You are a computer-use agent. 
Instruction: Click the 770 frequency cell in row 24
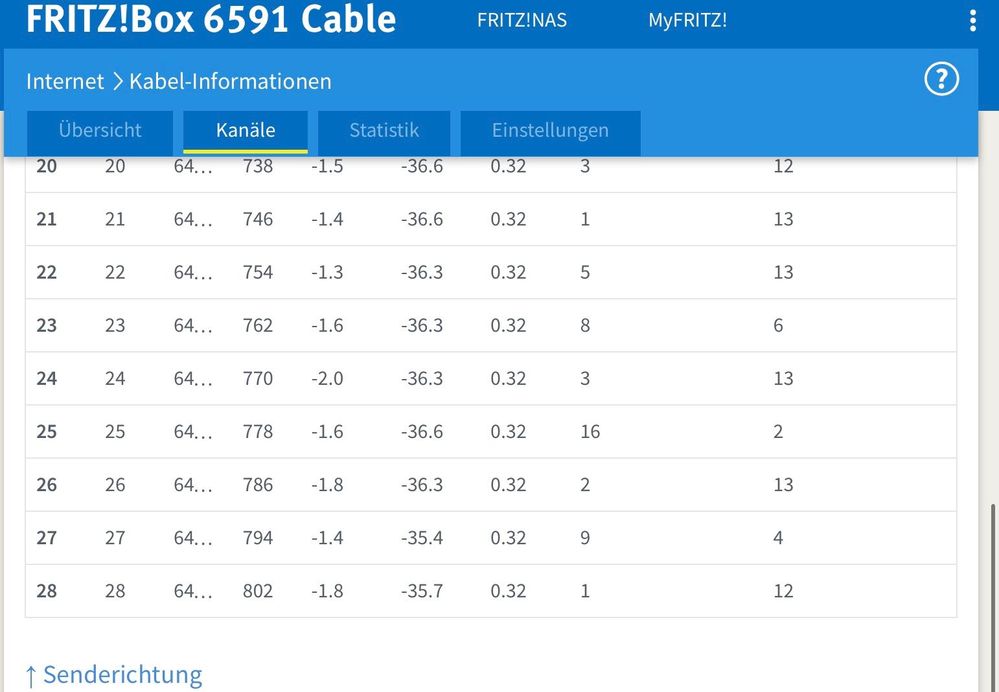[258, 379]
